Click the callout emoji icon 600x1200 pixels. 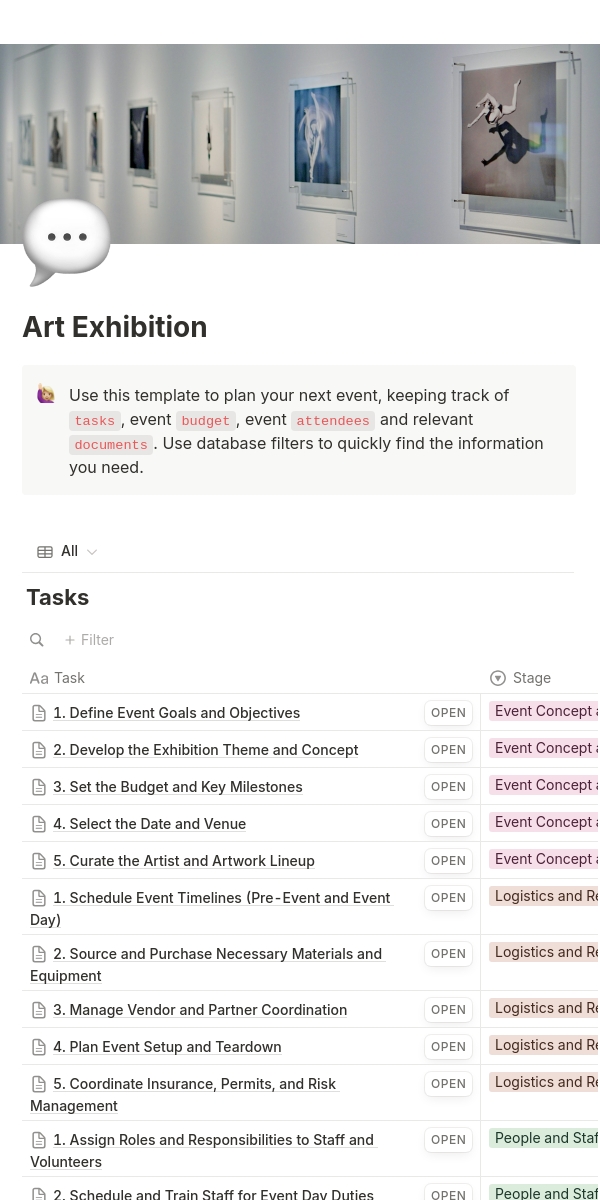46,394
